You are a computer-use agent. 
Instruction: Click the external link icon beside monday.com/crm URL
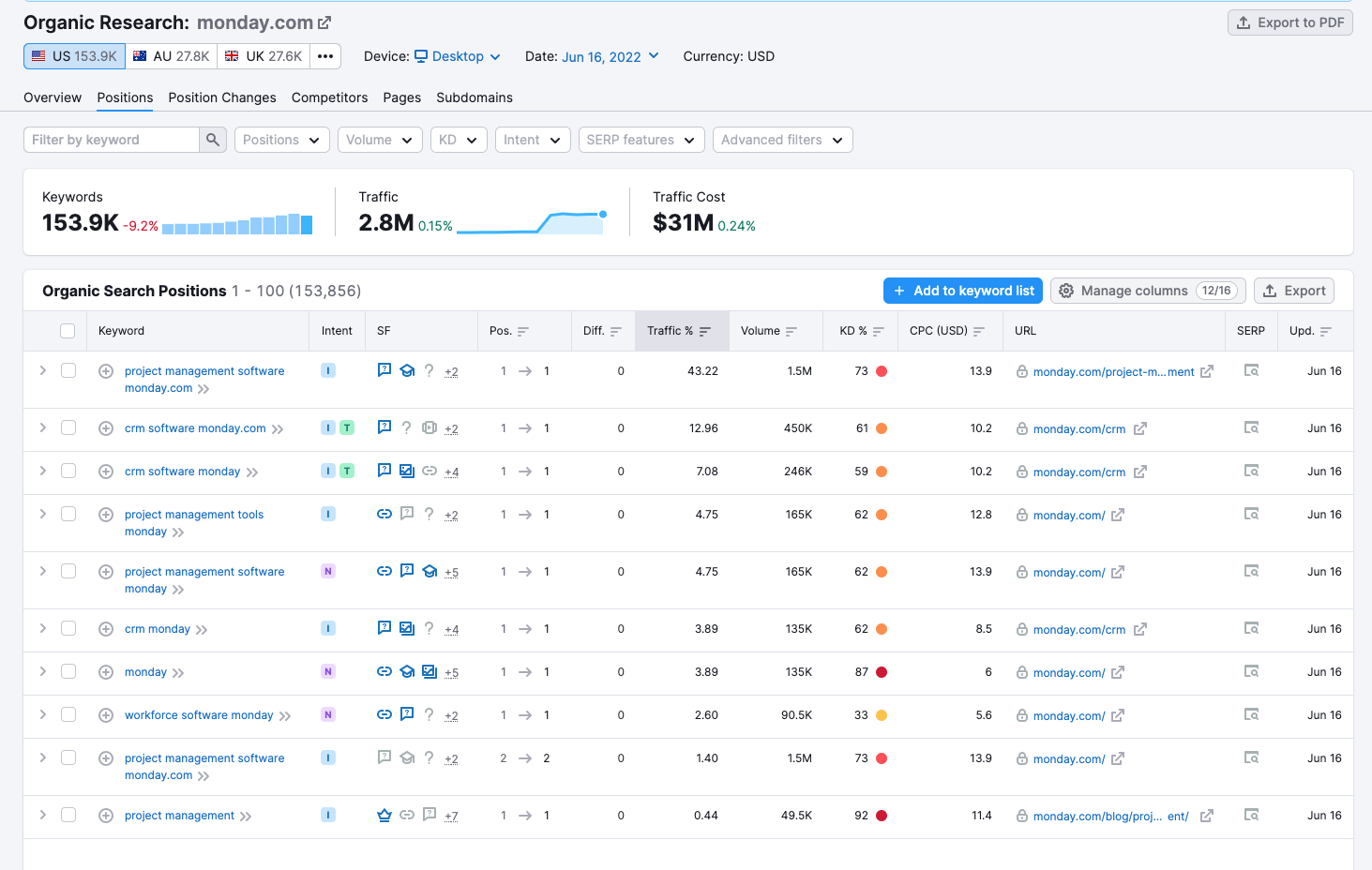pyautogui.click(x=1140, y=428)
